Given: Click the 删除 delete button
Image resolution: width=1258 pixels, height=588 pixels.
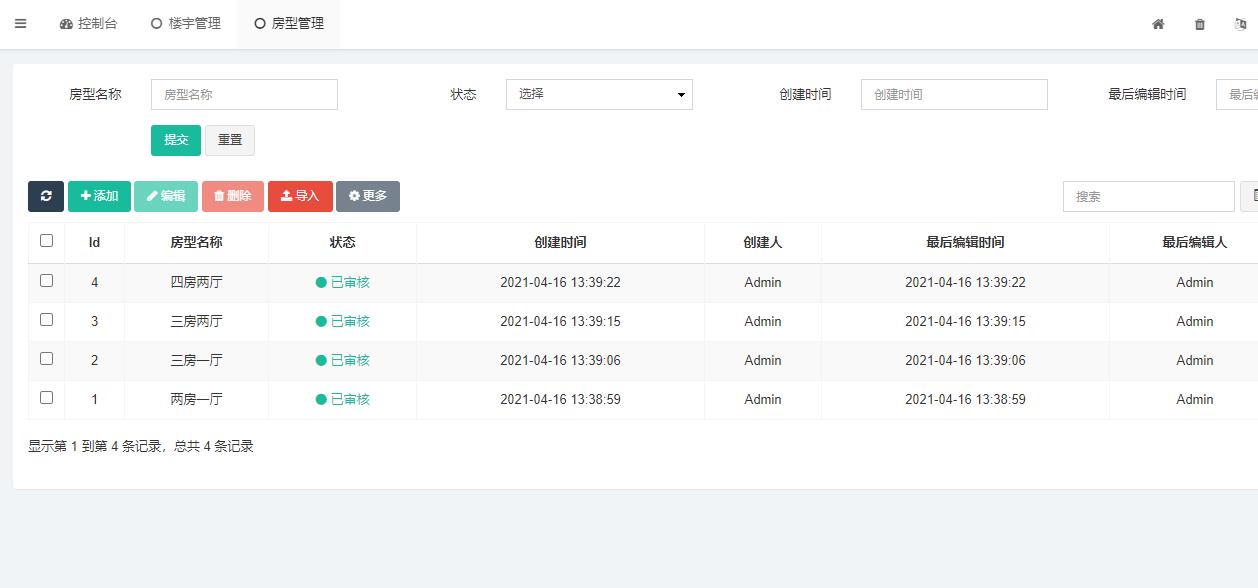Looking at the screenshot, I should point(233,196).
